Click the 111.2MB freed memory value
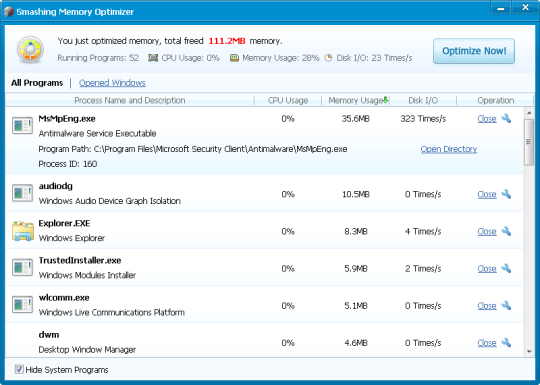The image size is (540, 385). [227, 41]
